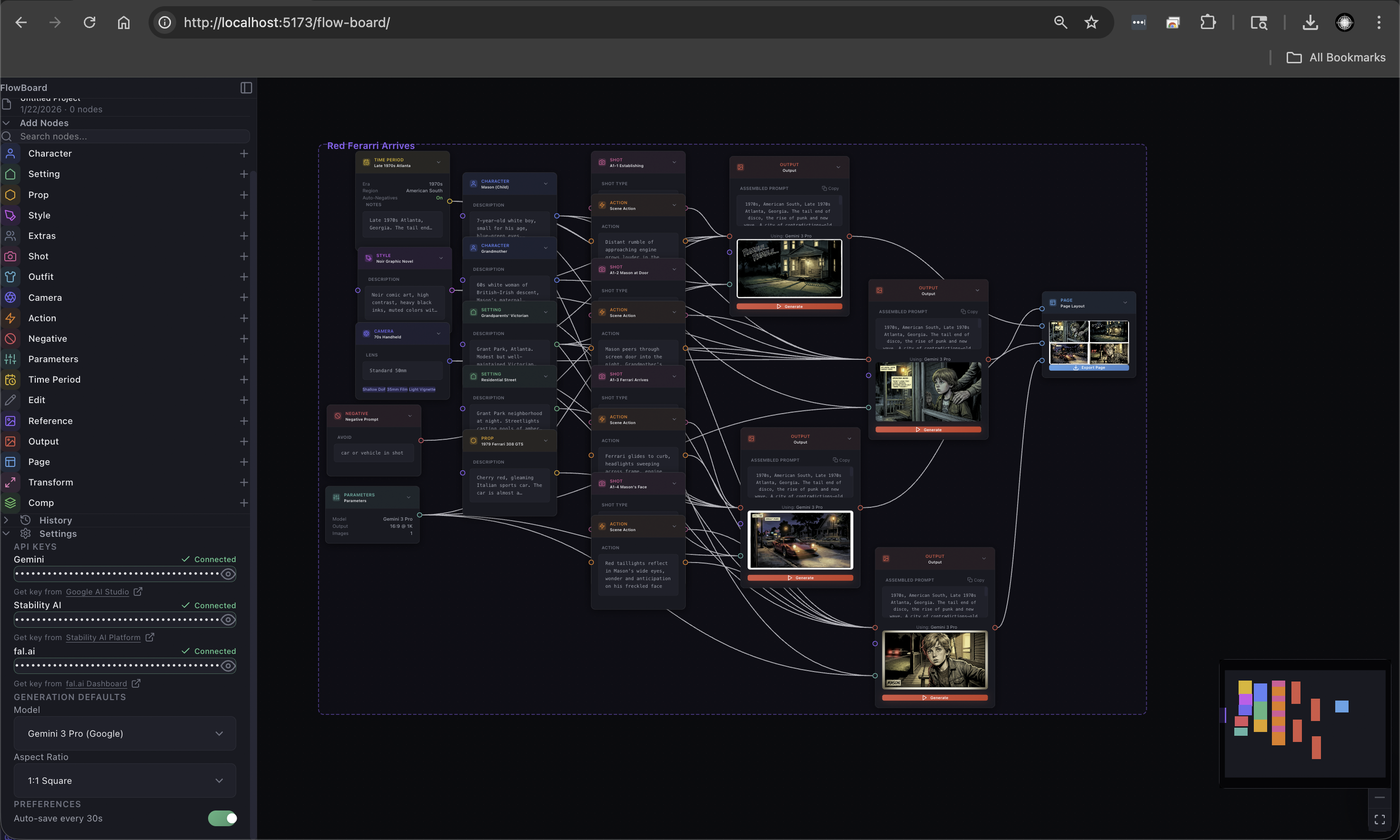Open the Aspect Ratio 1:1 Square dropdown
1400x840 pixels.
tap(125, 781)
